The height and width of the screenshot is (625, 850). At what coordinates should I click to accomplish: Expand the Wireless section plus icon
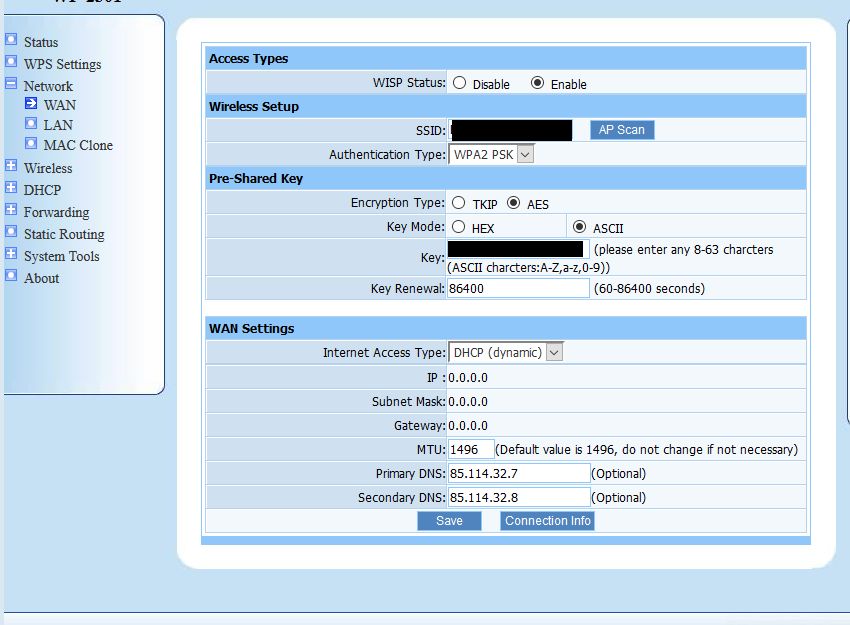11,167
